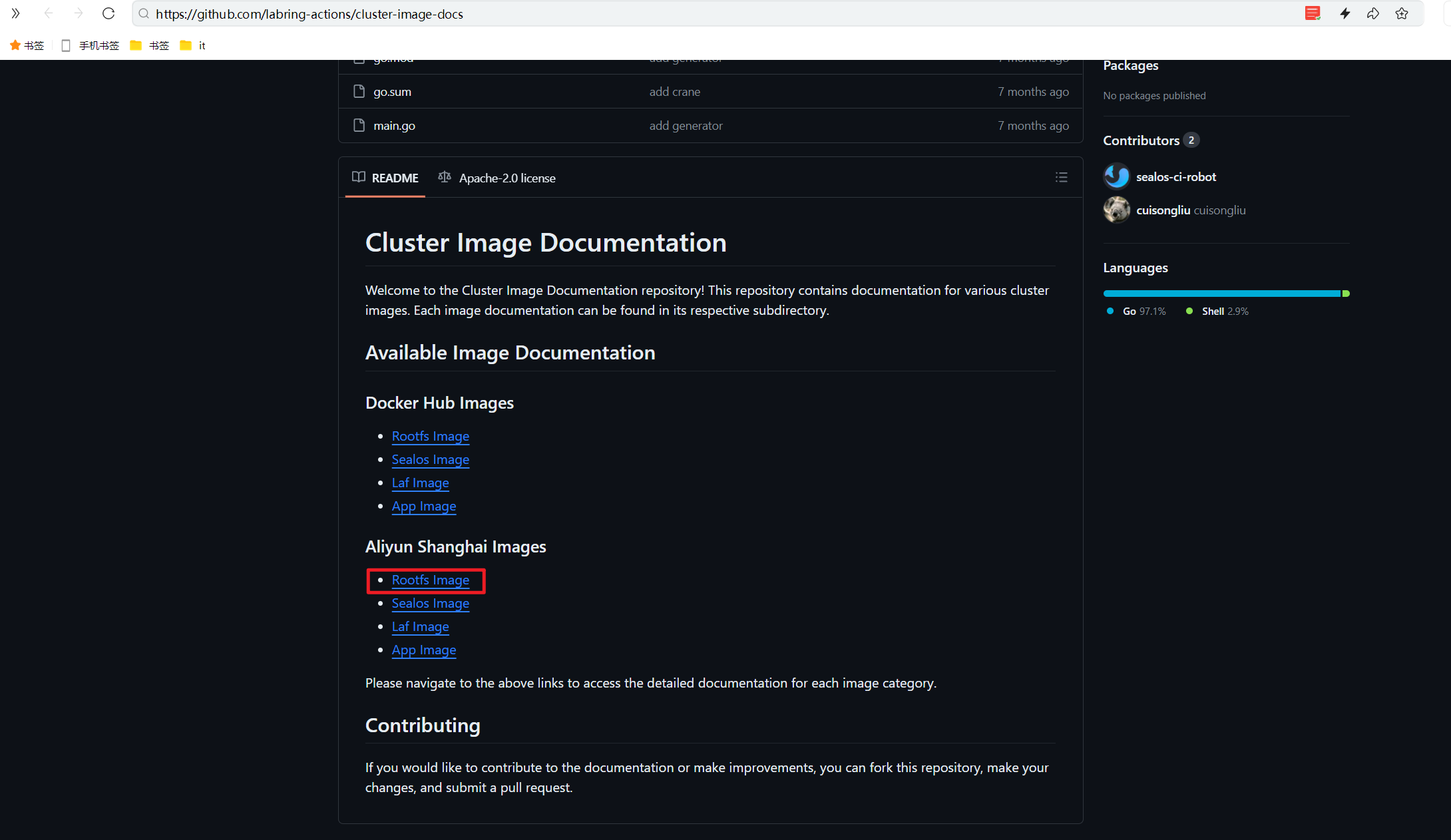
Task: Open the 'add crane' commit message
Action: click(x=675, y=92)
